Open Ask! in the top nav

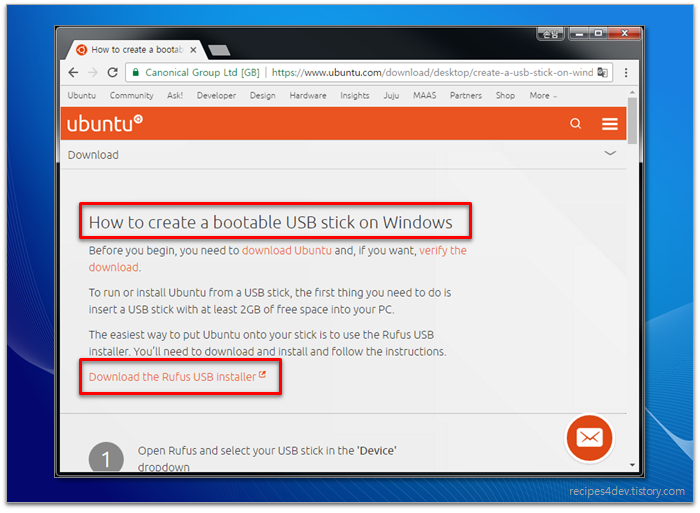[x=175, y=96]
